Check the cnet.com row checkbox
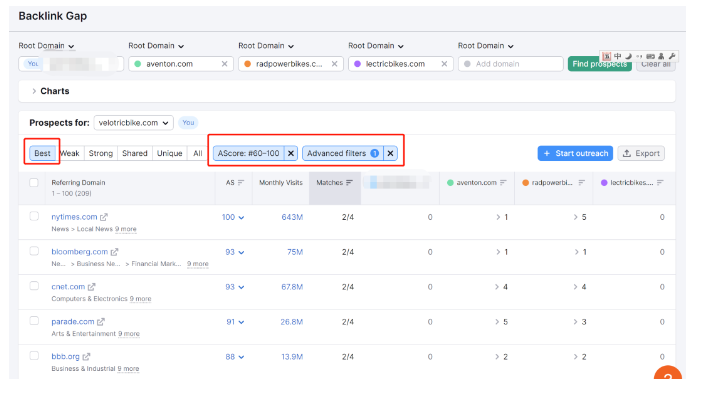The image size is (723, 403). pyautogui.click(x=34, y=286)
